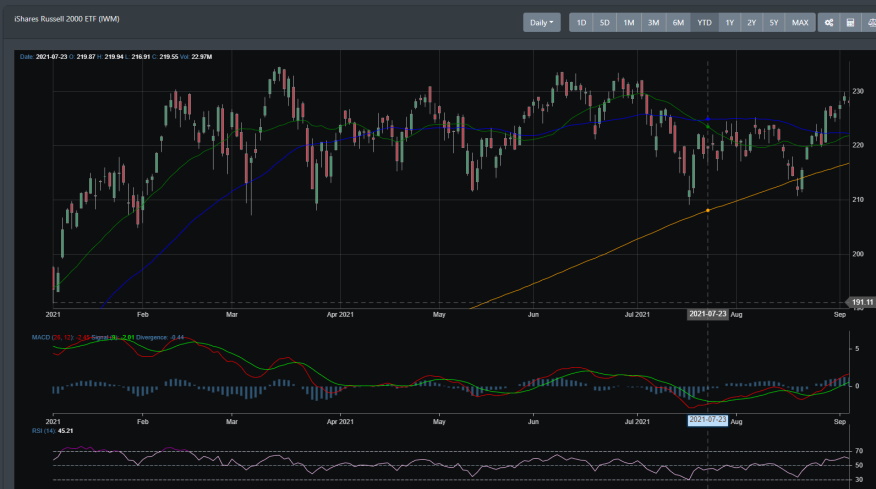
Task: Choose the 3M time range
Action: point(653,22)
